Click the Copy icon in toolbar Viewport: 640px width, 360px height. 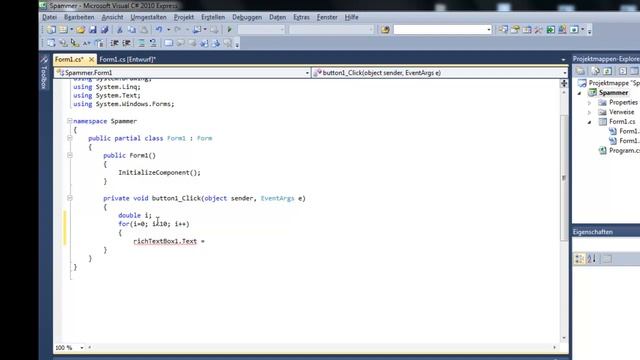pyautogui.click(x=132, y=30)
